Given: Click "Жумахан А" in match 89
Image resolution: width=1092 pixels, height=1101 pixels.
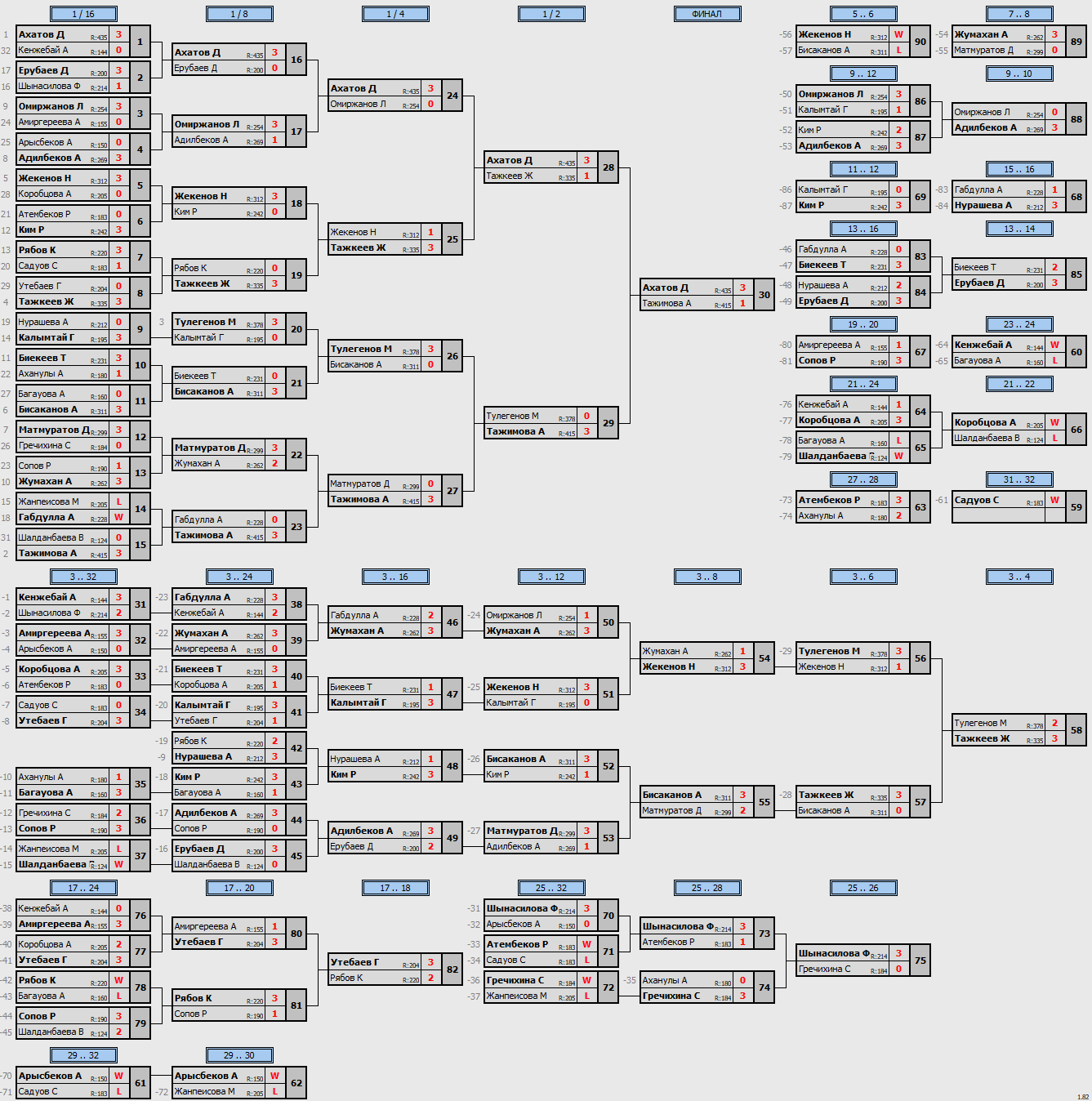Looking at the screenshot, I should pyautogui.click(x=981, y=34).
